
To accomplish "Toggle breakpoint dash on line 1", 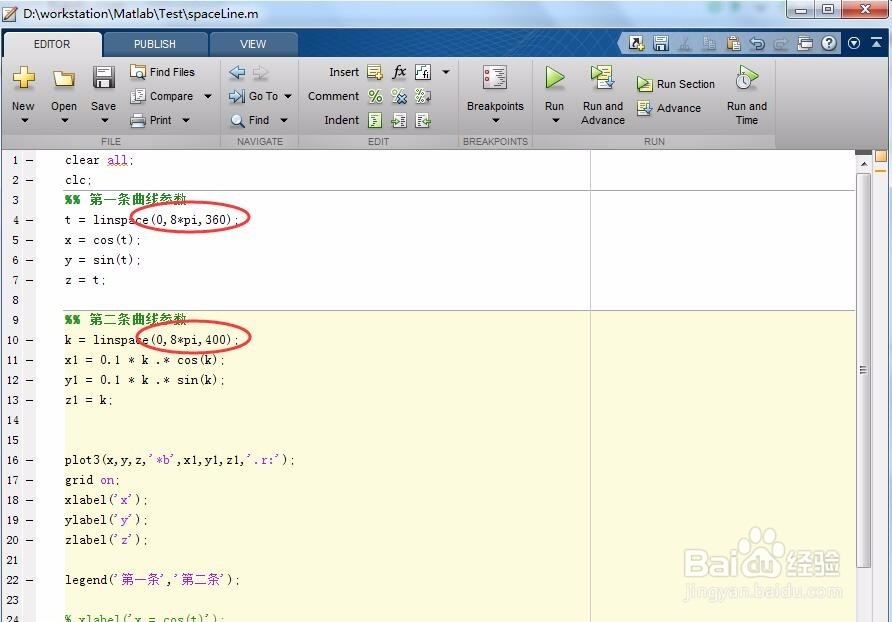I will (30, 160).
